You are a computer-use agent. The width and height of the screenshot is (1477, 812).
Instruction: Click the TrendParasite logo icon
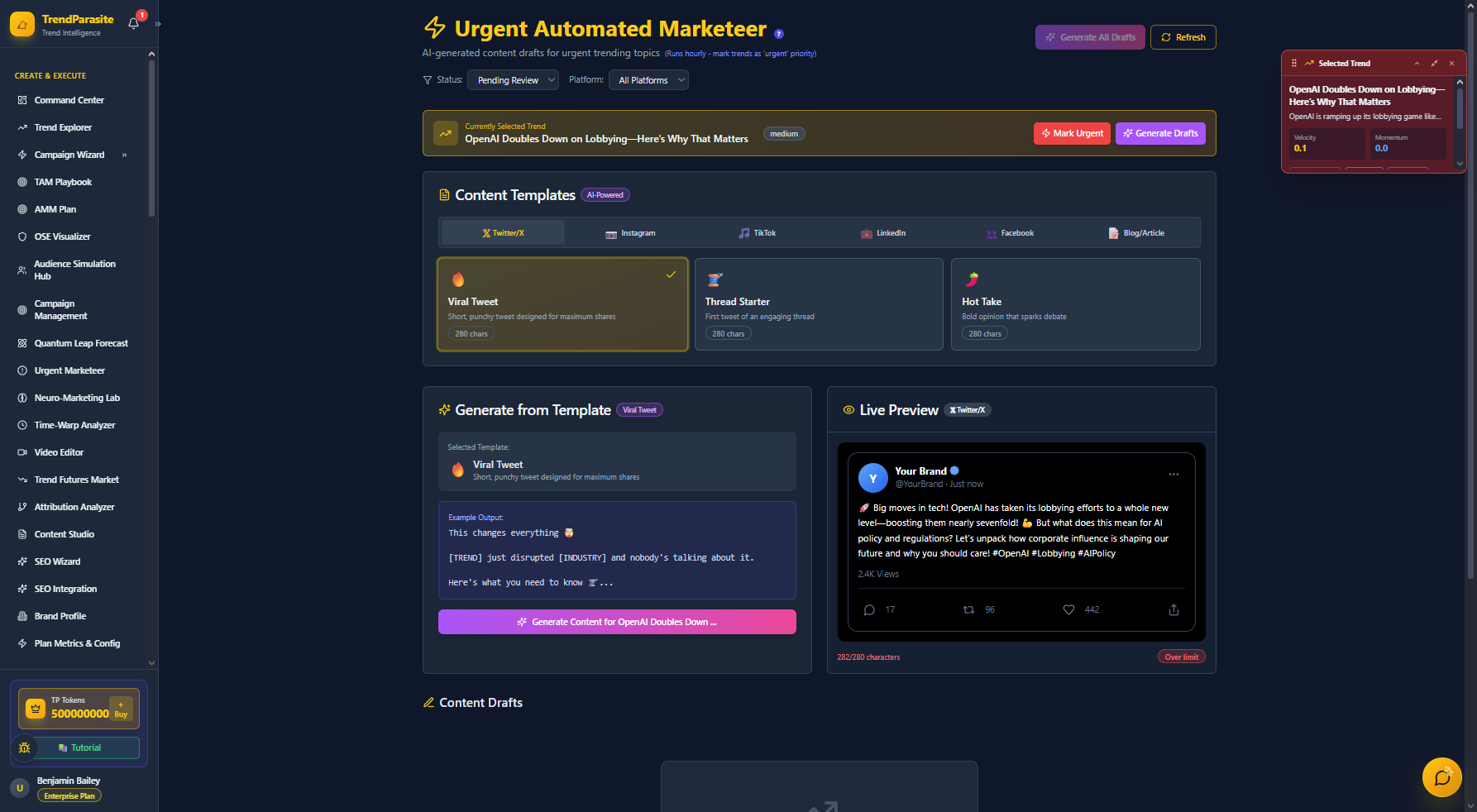point(22,24)
